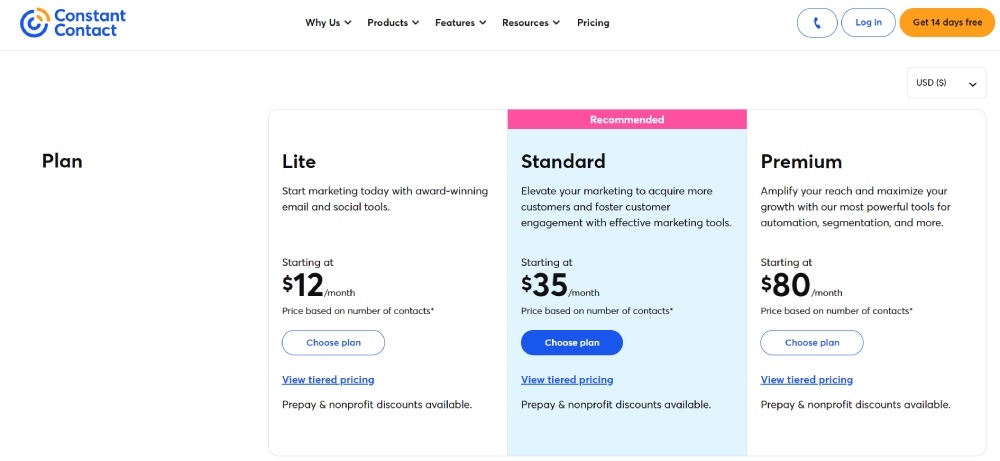Click the Standard plan heading
Screen dimensions: 1000x461
[x=563, y=161]
